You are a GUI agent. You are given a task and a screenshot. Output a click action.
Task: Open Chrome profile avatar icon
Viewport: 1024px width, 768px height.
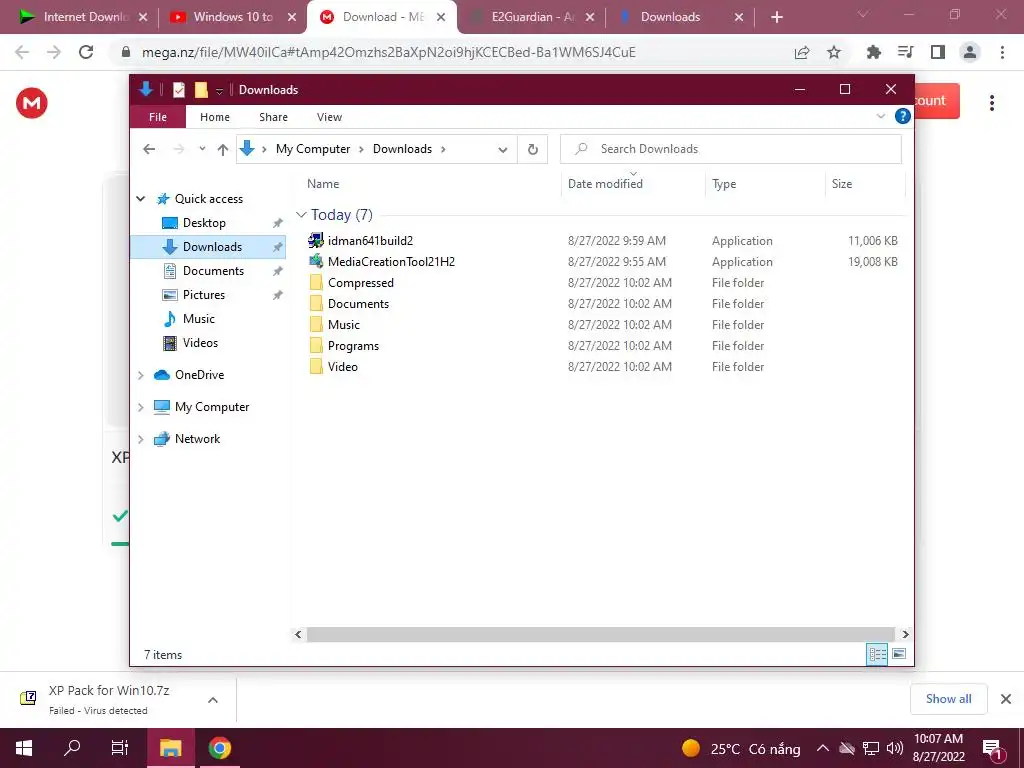tap(970, 52)
